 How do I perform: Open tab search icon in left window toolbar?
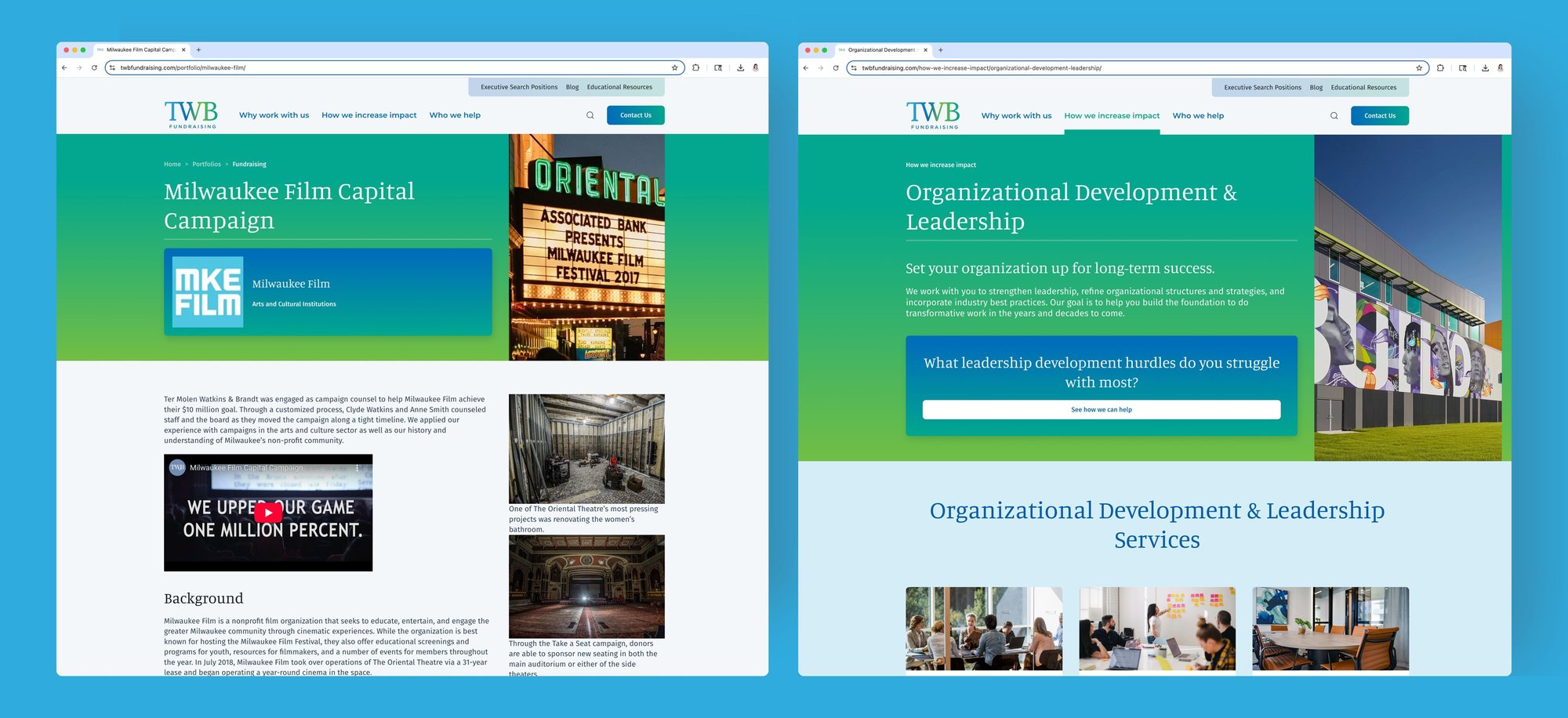(718, 67)
